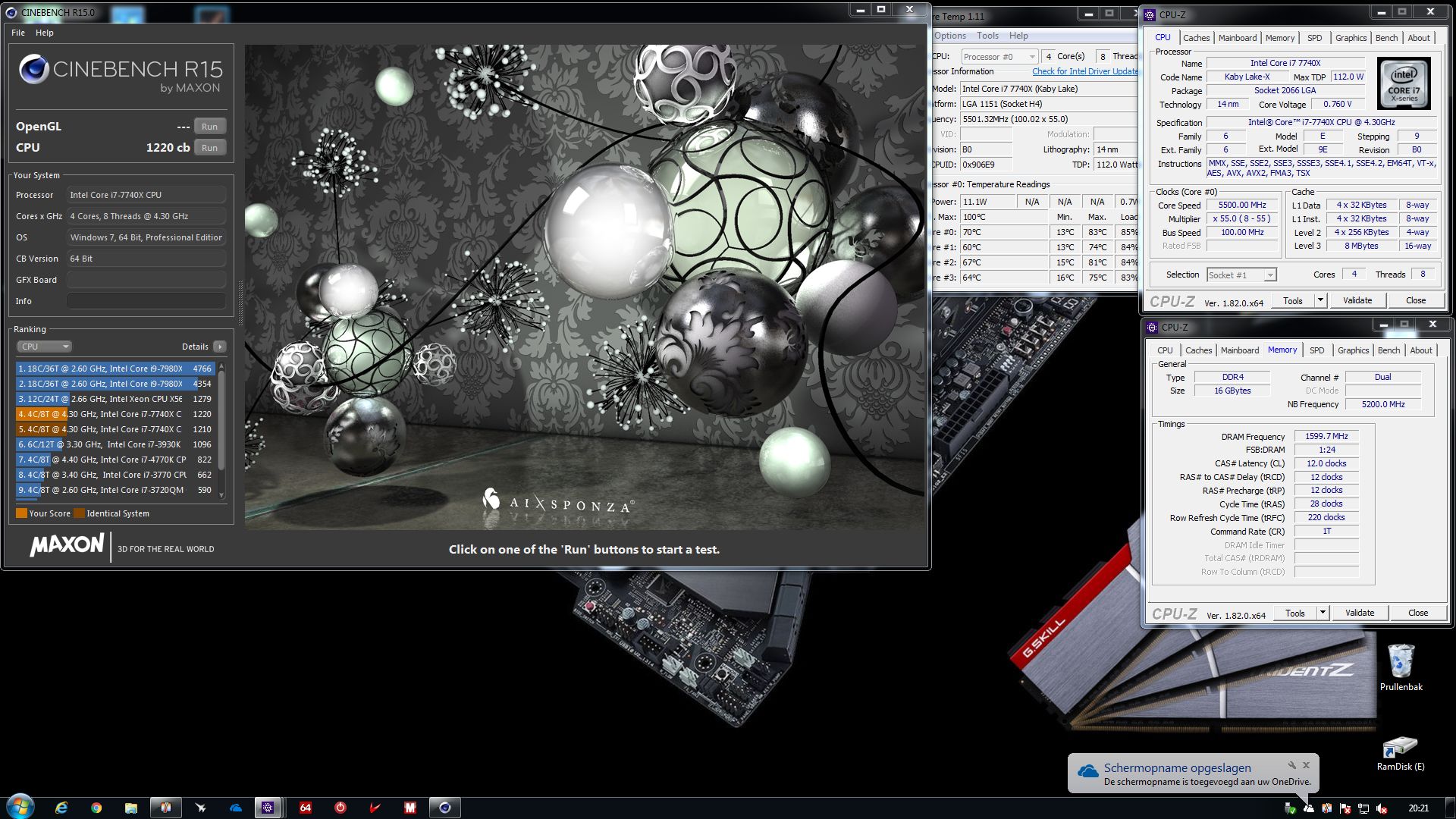The width and height of the screenshot is (1456, 819).
Task: Dismiss the OneDrive notification with X
Action: (1306, 765)
